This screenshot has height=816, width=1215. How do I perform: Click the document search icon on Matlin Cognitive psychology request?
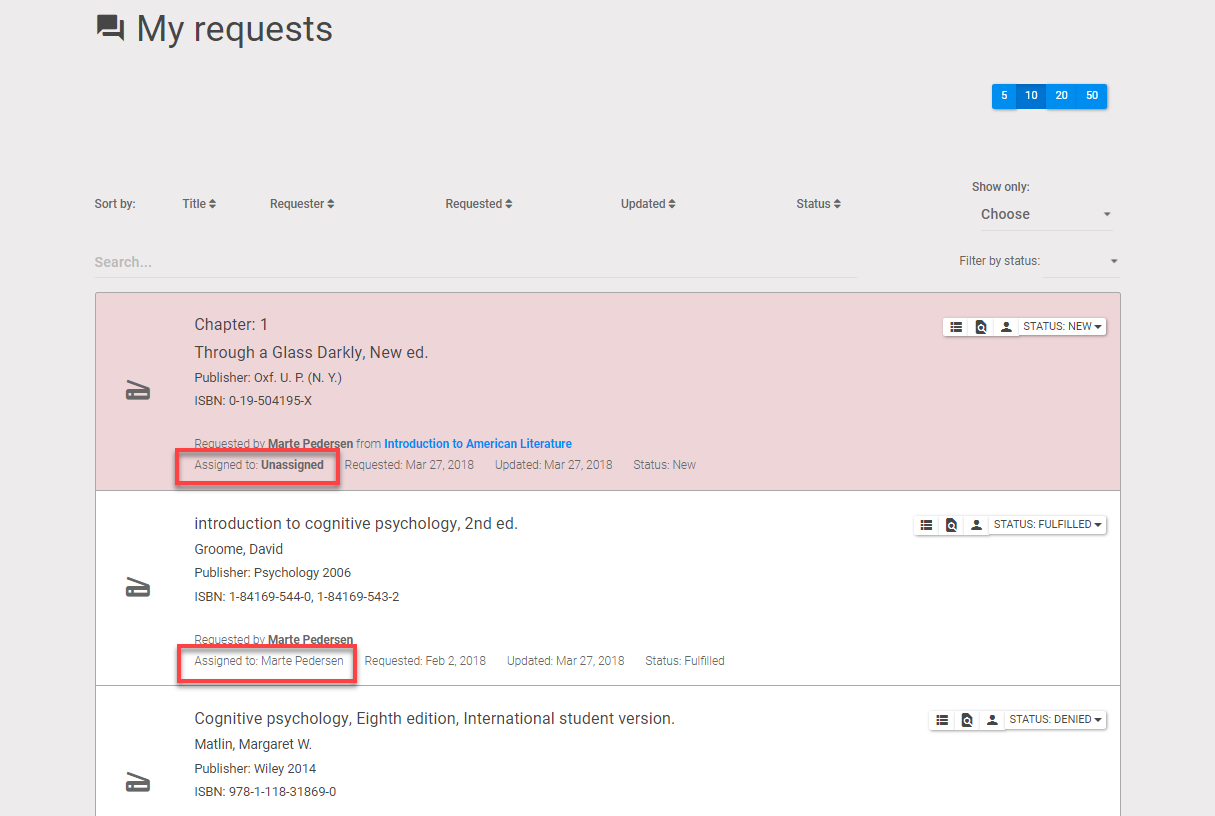click(967, 720)
